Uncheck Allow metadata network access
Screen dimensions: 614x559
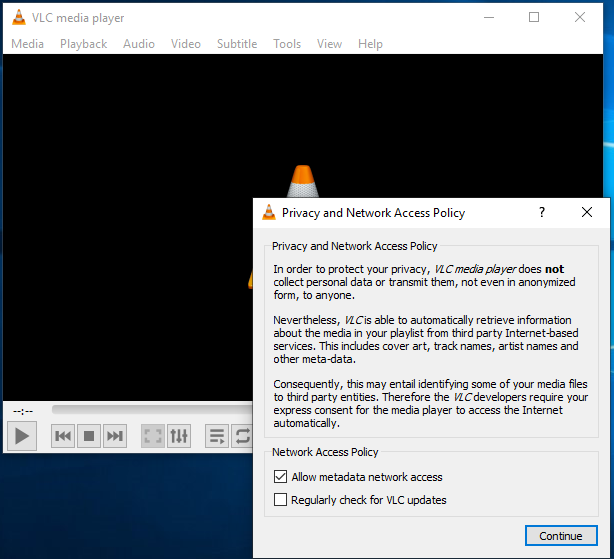280,477
